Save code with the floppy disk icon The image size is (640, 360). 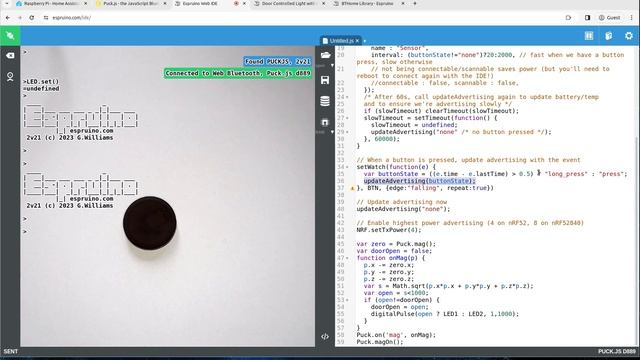(325, 80)
